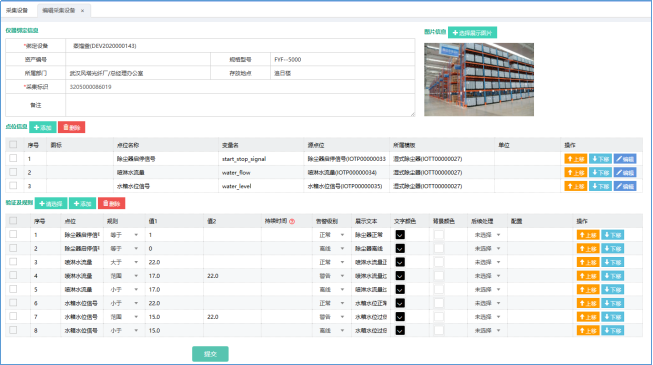Click the red 删除 button above points table
653x365 pixels.
click(x=72, y=127)
